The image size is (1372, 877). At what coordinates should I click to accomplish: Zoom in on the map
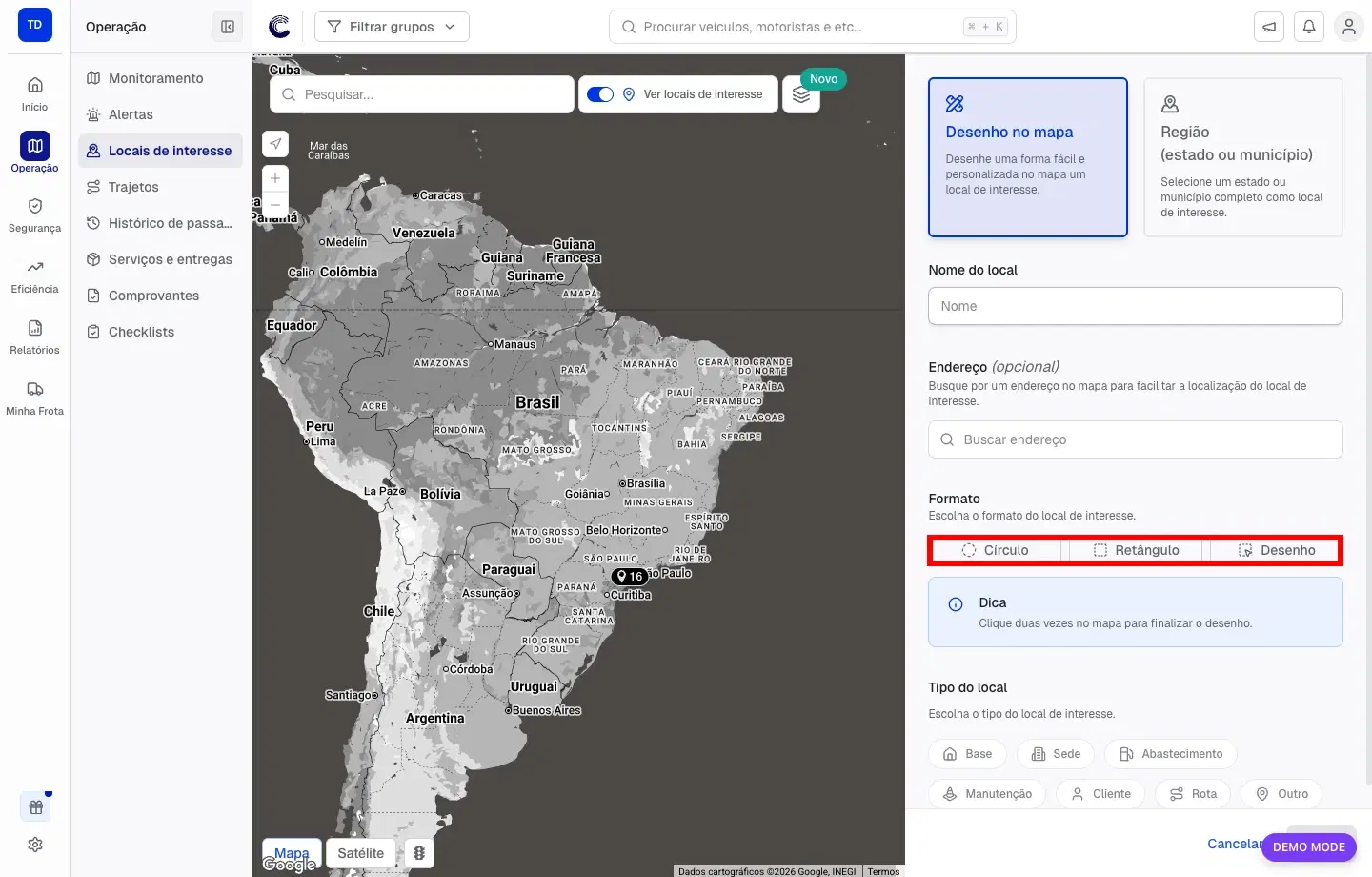(275, 178)
